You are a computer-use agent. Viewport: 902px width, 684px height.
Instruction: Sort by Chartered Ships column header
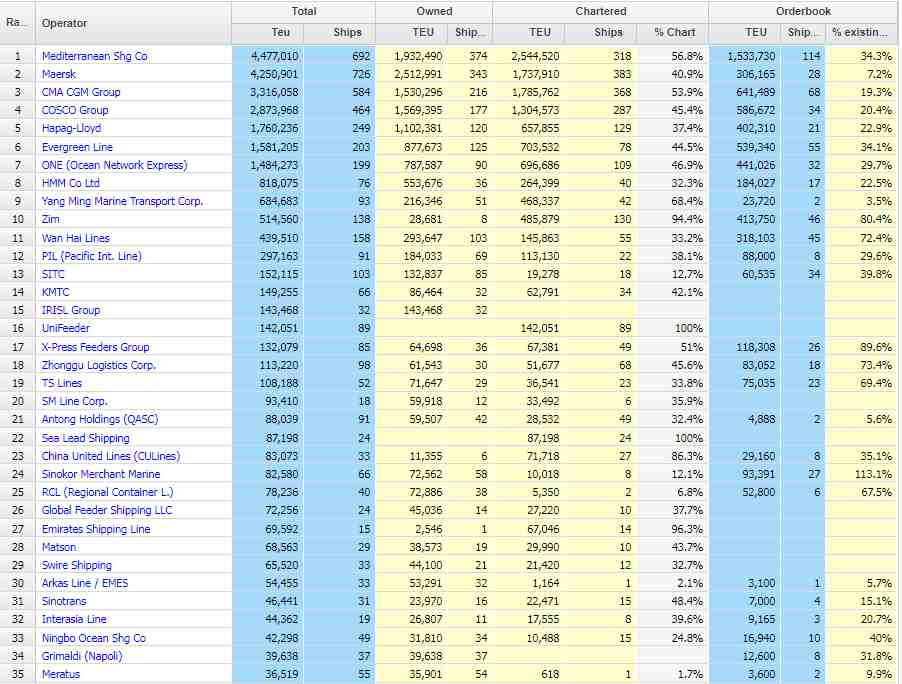600,33
